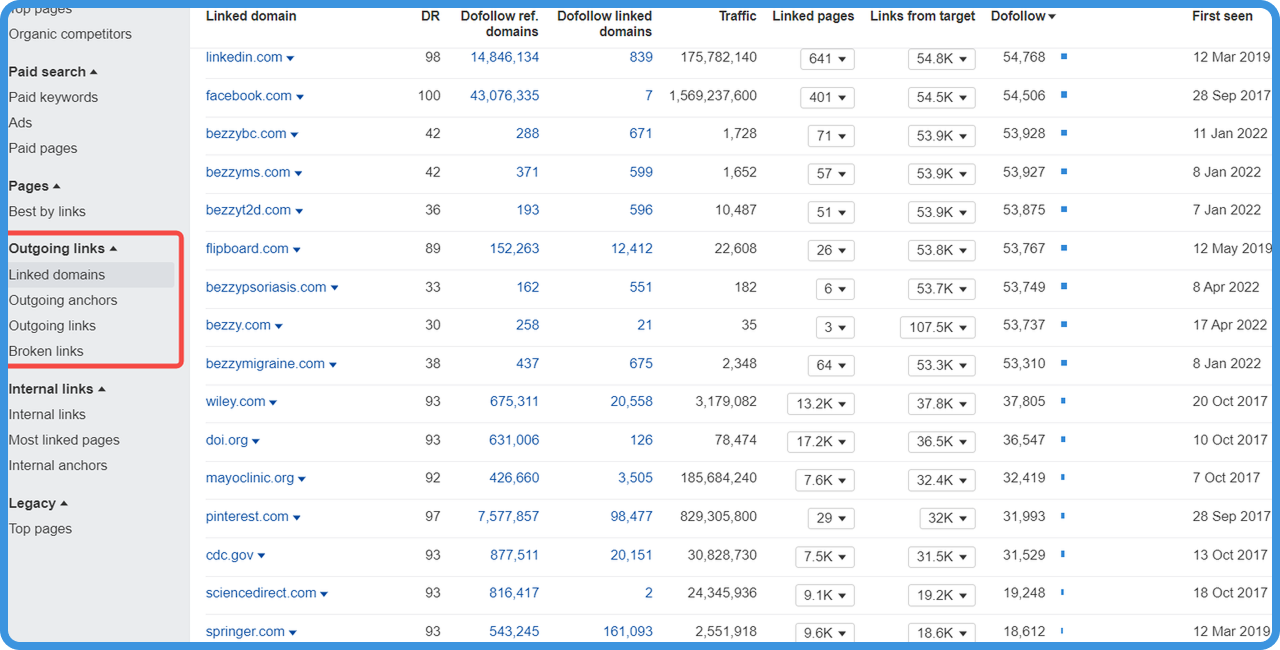Image resolution: width=1280 pixels, height=650 pixels.
Task: Open 161,093 dofollow linked domains for springer.com
Action: (628, 632)
